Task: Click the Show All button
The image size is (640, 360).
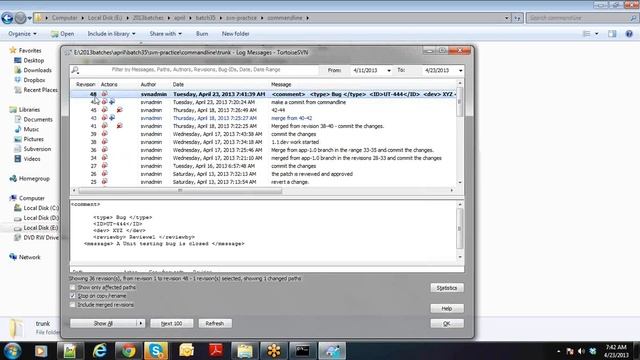Action: 103,323
